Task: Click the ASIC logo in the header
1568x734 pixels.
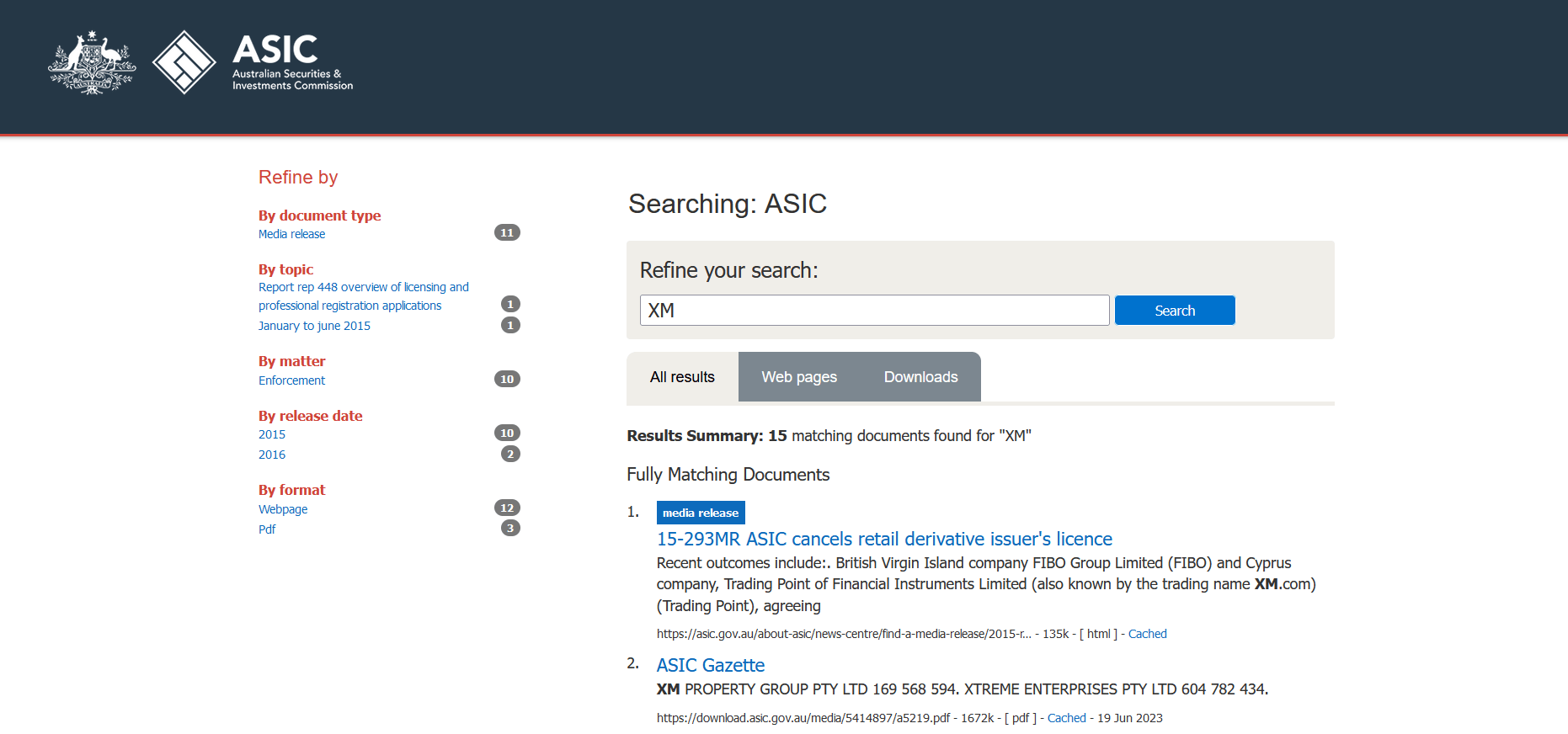Action: [253, 62]
